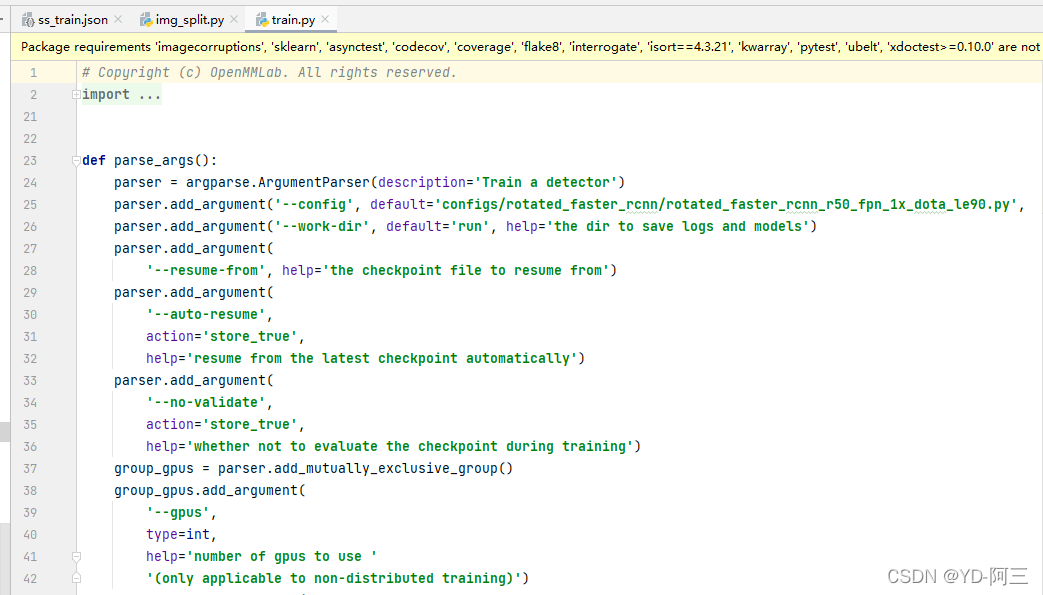Image resolution: width=1043 pixels, height=595 pixels.
Task: Click 'parser.add_argument(' on line 29
Action: (194, 292)
